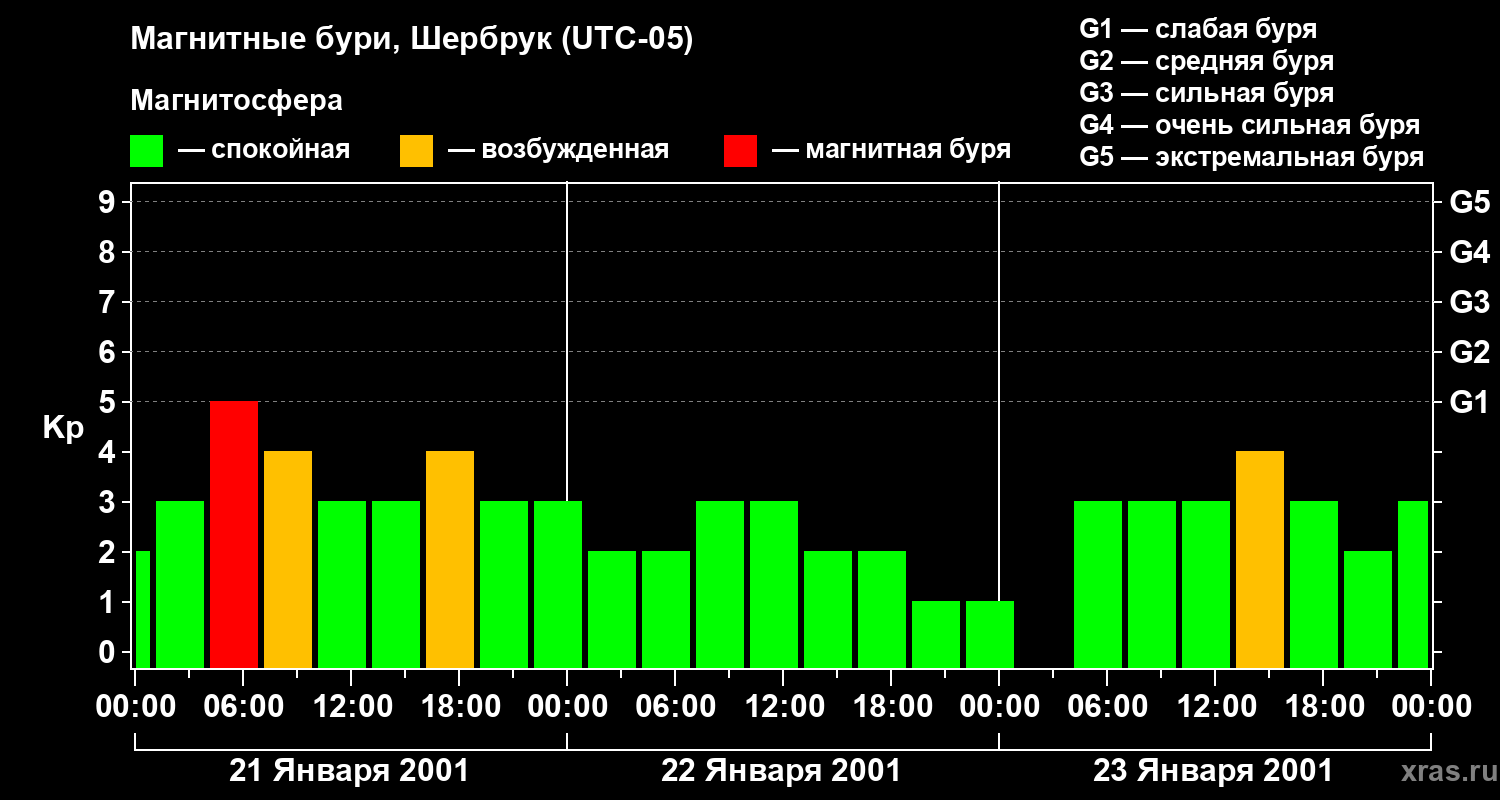Click the '18:00' time label above 22 Января
Screen dimensions: 1500x800
(891, 707)
